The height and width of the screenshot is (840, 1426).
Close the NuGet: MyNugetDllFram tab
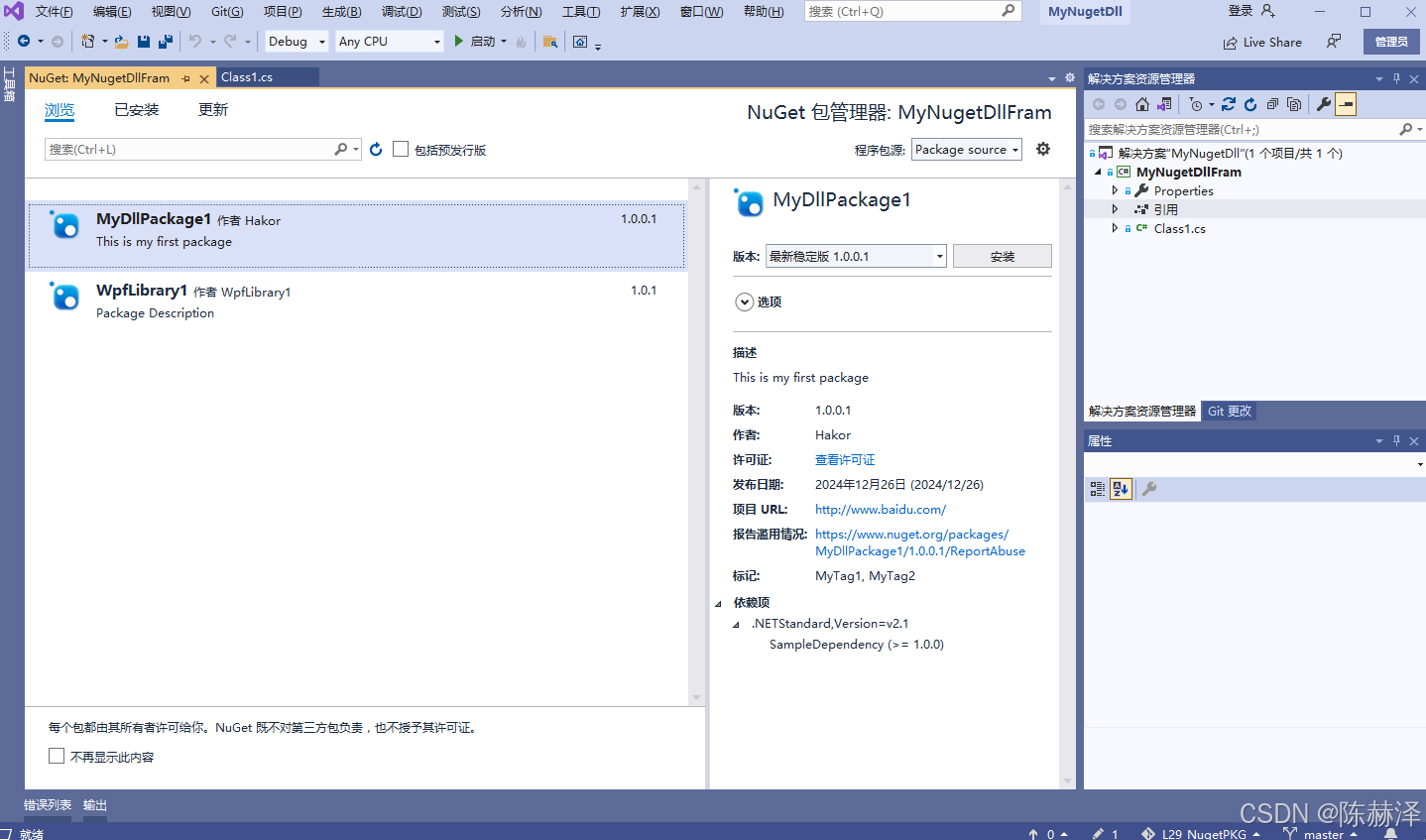coord(204,78)
